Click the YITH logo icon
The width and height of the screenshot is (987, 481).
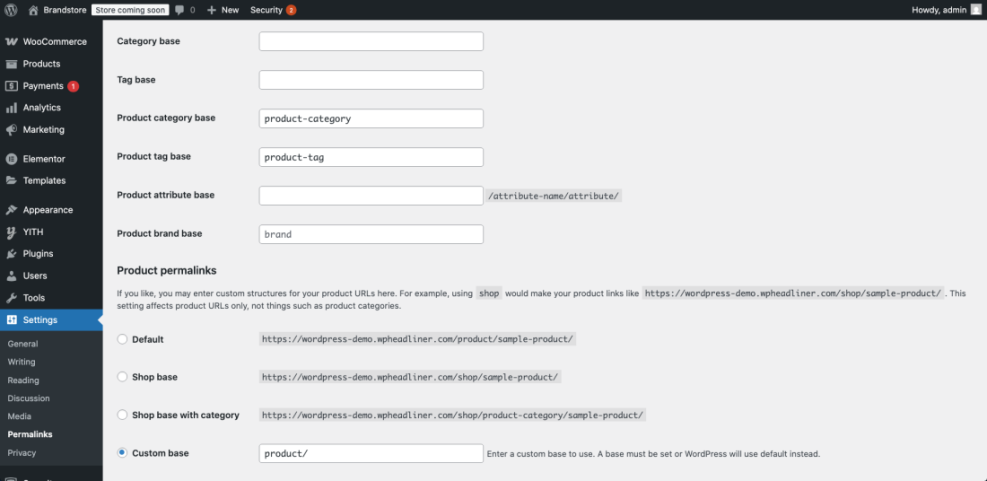[11, 232]
